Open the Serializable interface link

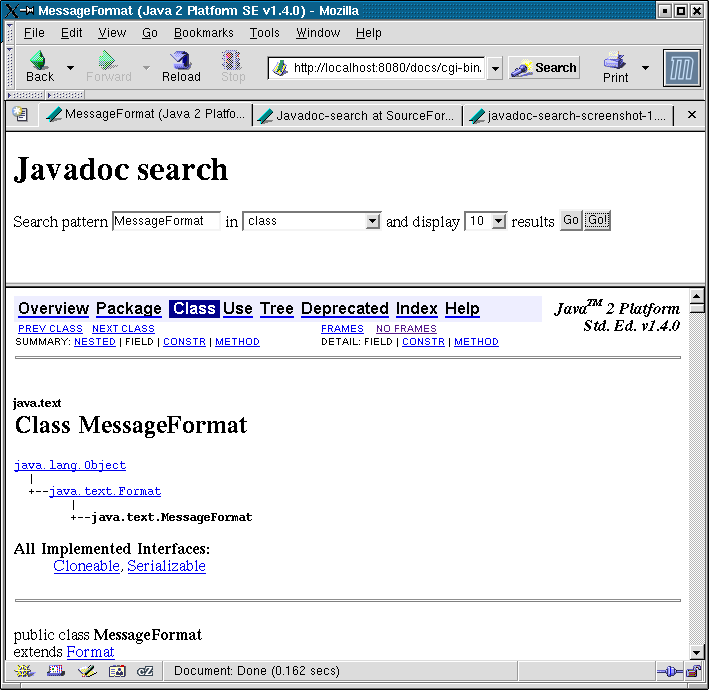point(166,566)
